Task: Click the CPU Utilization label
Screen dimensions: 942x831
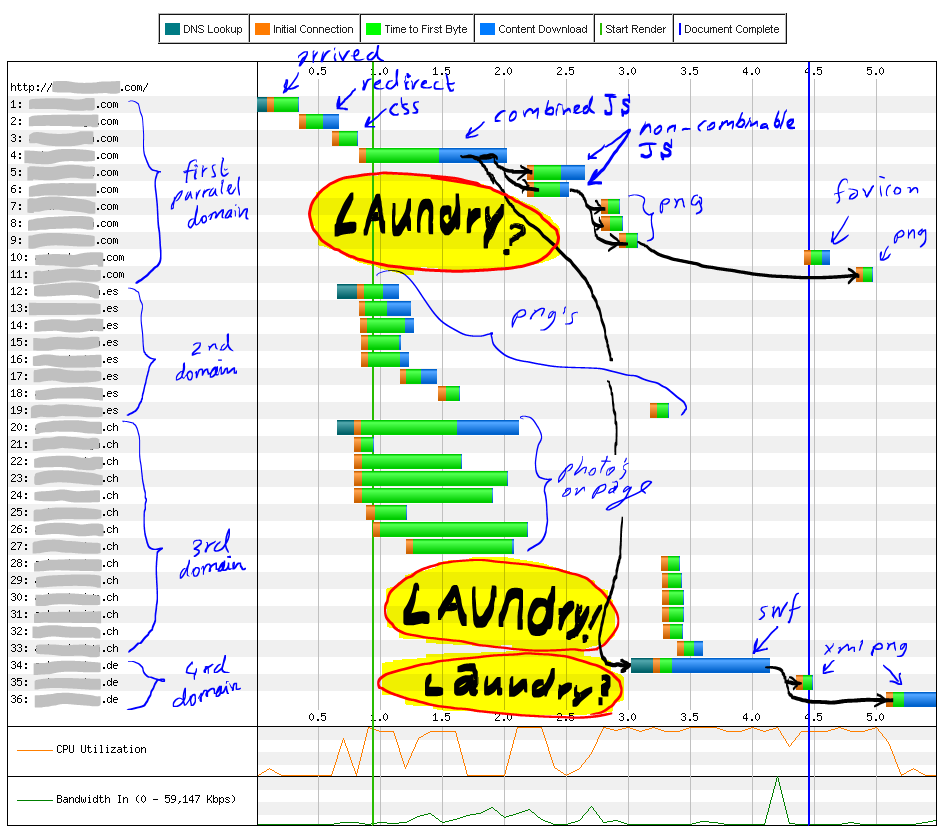Action: 101,749
